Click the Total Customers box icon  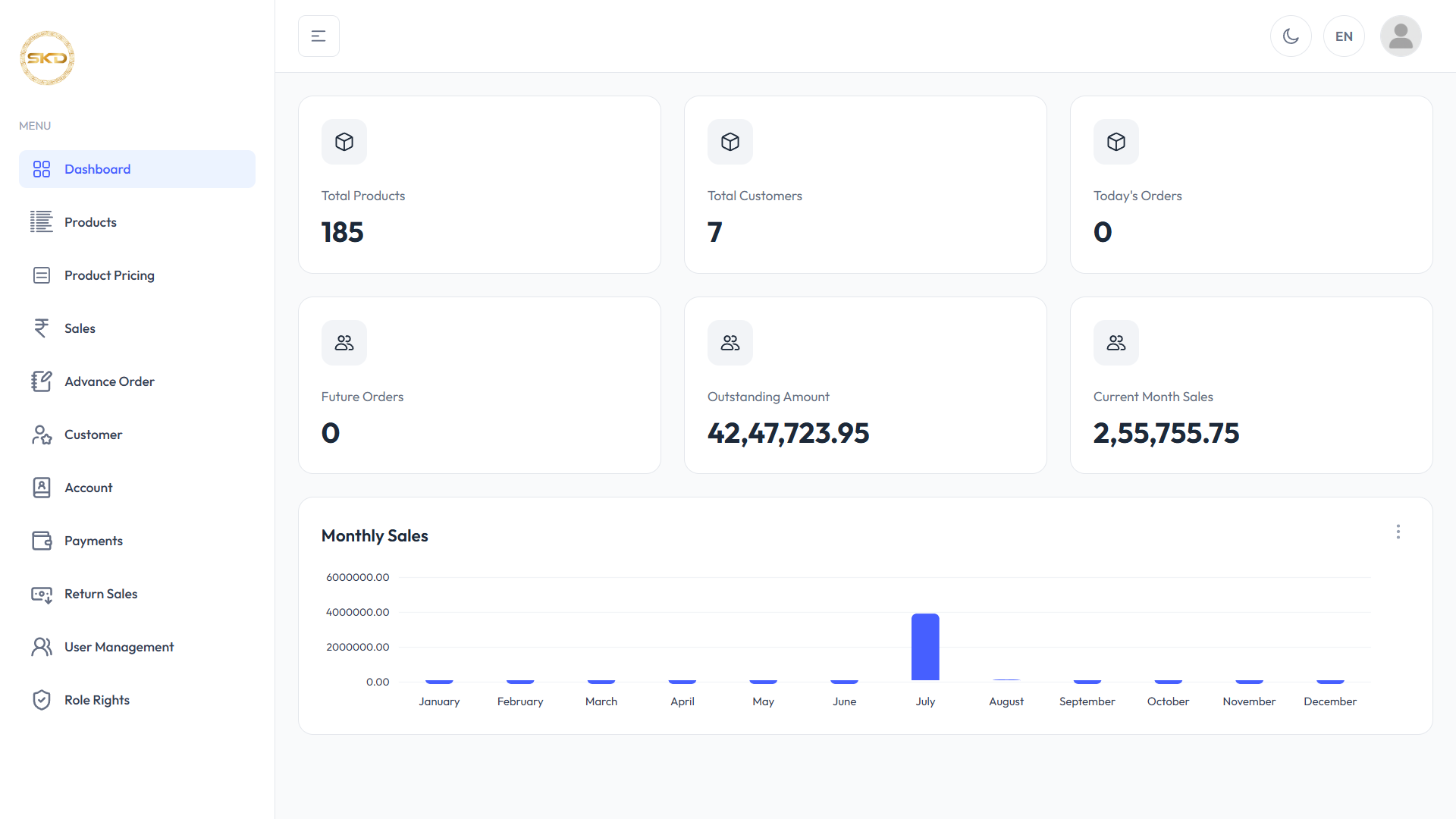pos(730,142)
